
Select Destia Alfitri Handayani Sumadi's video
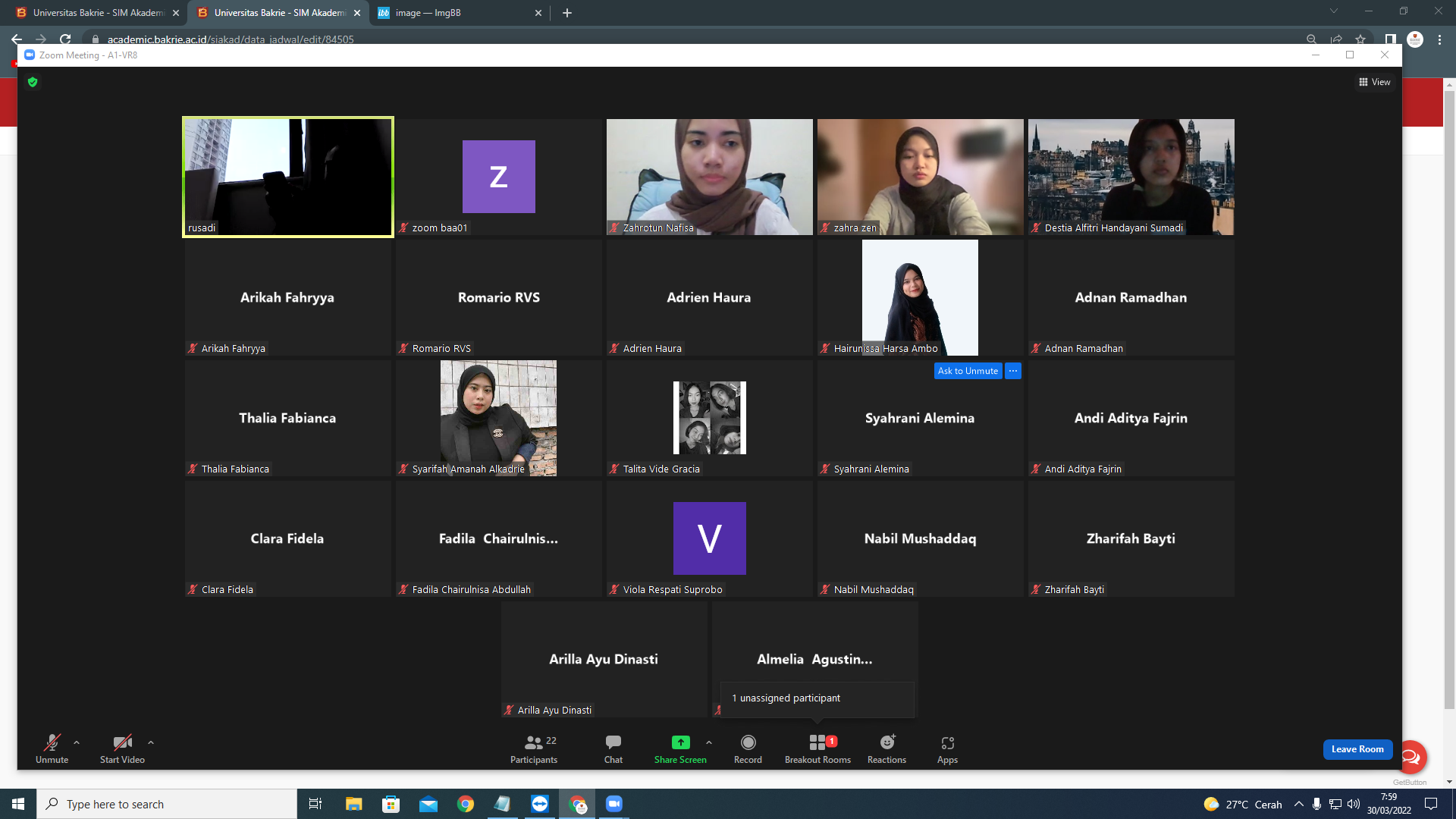[x=1131, y=177]
